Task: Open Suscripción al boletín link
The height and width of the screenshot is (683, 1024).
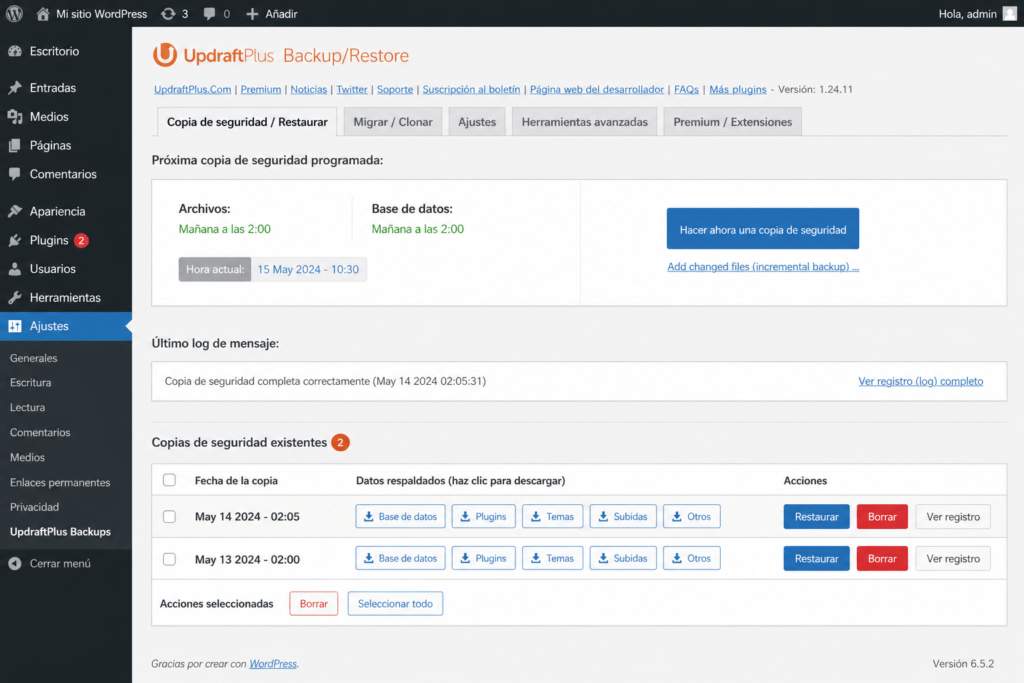Action: tap(472, 89)
